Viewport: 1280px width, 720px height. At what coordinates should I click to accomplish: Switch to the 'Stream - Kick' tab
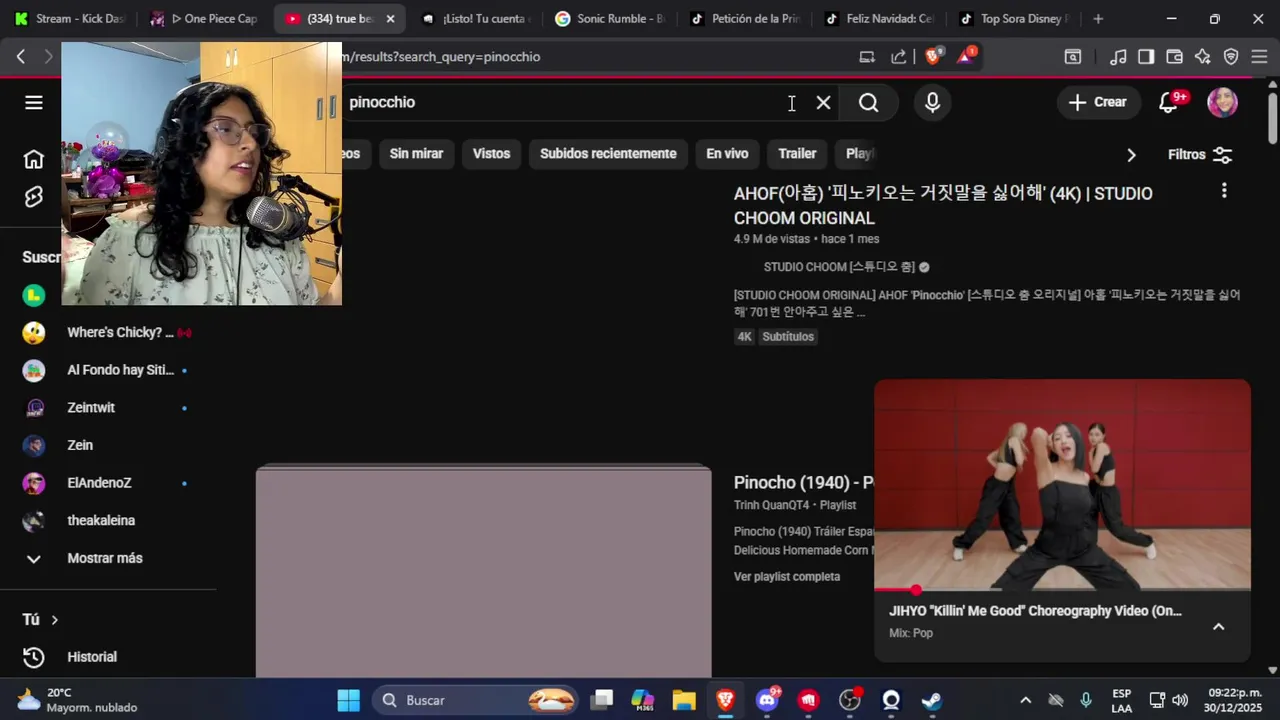coord(70,19)
